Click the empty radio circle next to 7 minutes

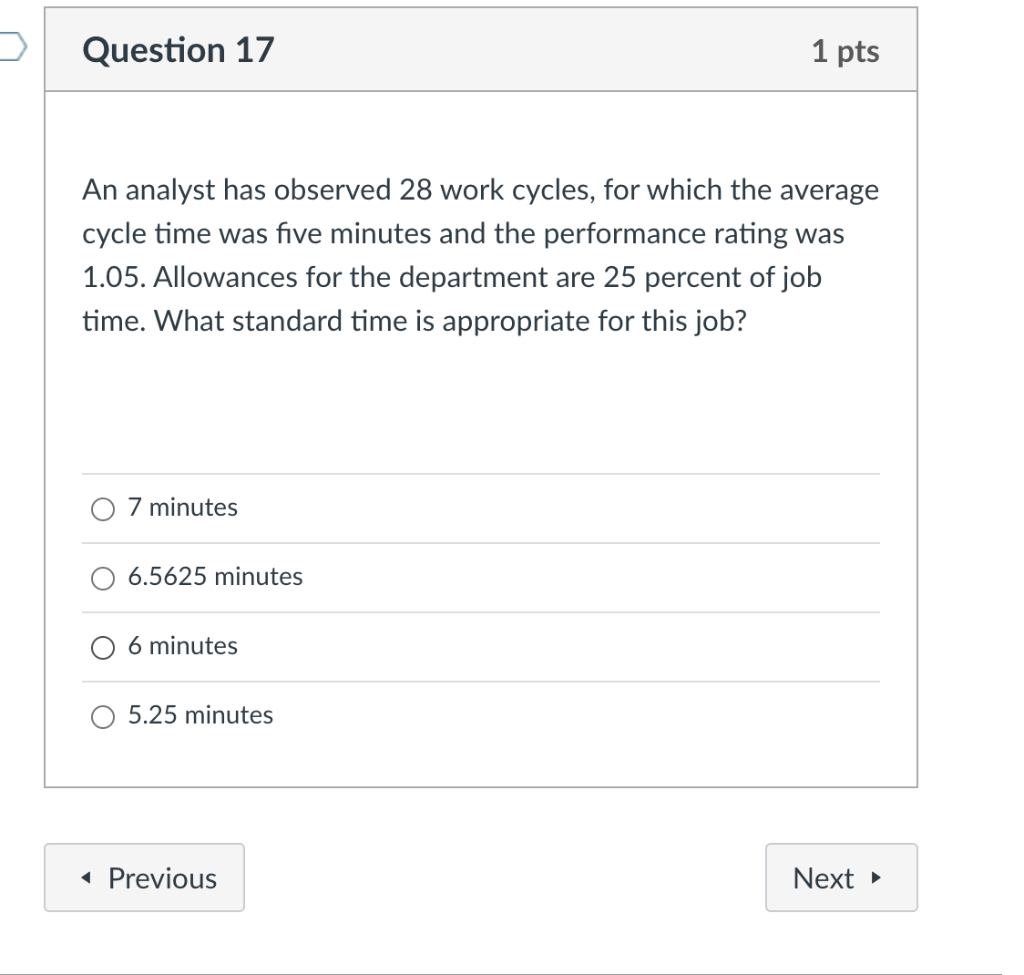(103, 509)
